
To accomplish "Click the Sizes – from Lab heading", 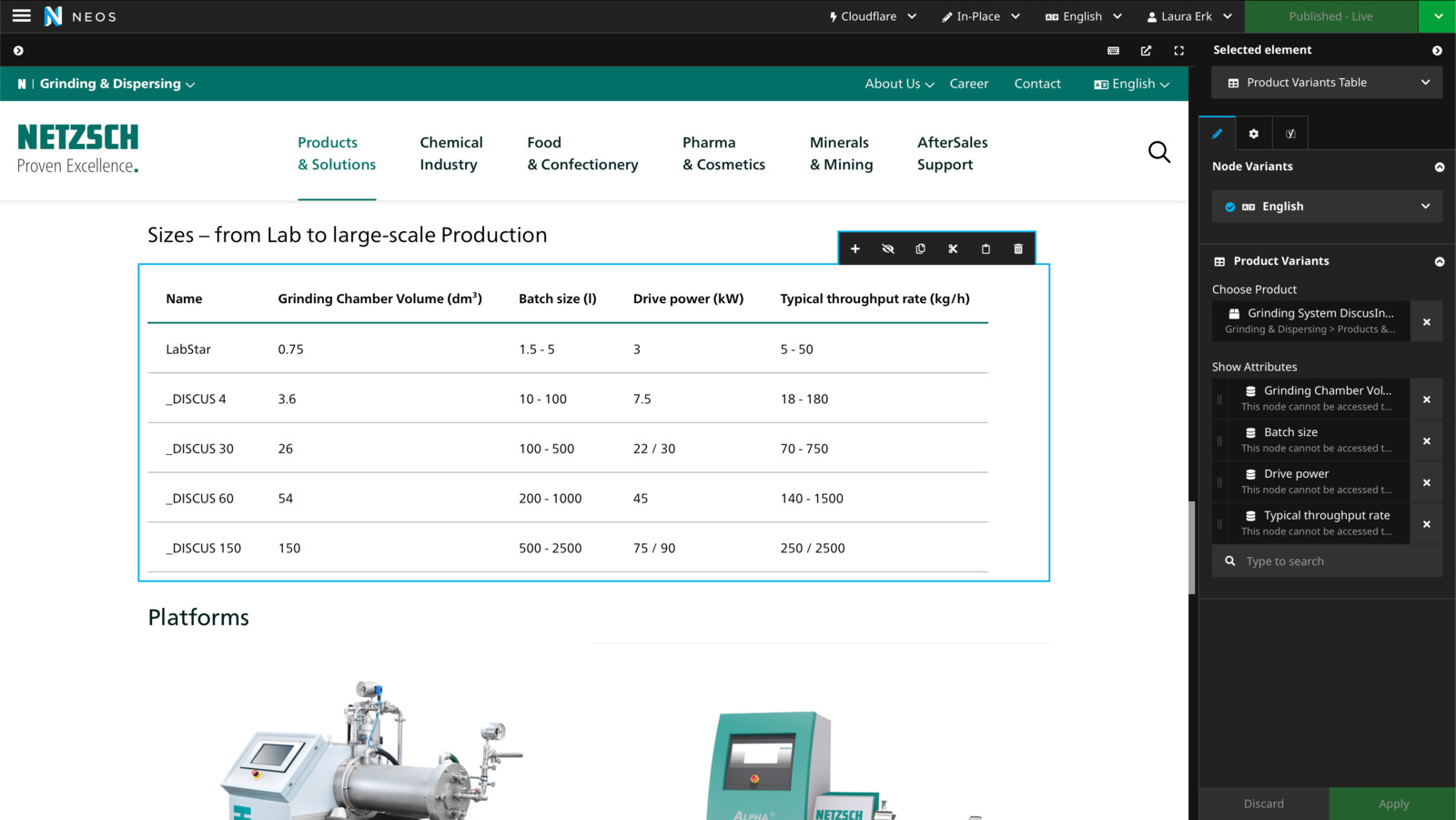I will [x=348, y=235].
